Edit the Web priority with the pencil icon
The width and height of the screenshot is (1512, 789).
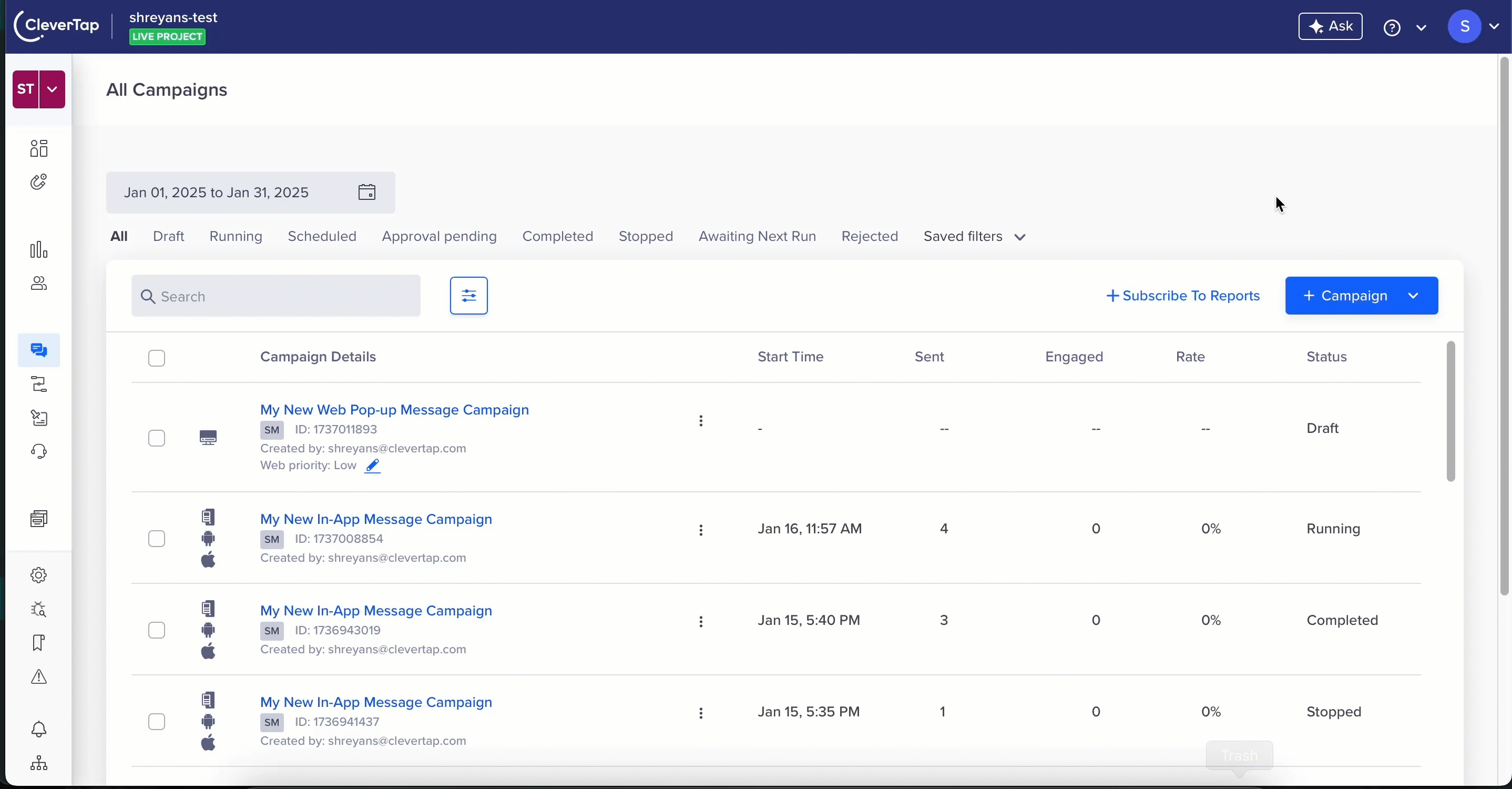[372, 466]
